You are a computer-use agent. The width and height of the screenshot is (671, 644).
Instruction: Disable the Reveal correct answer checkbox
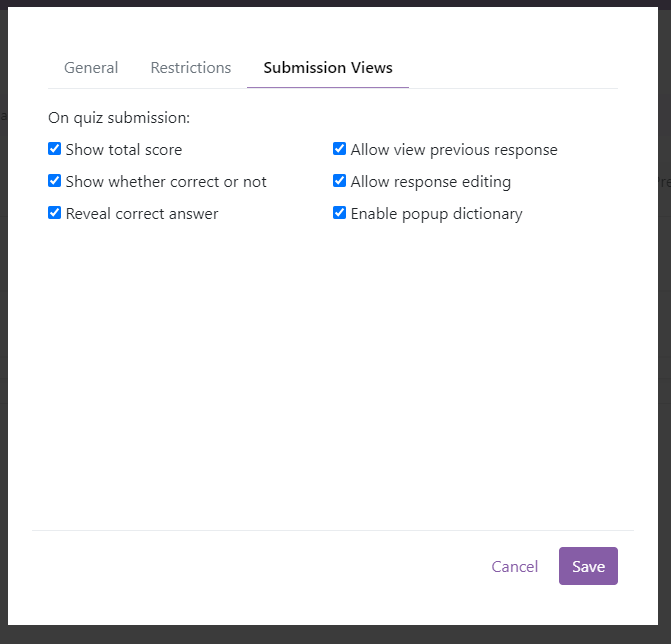(54, 213)
